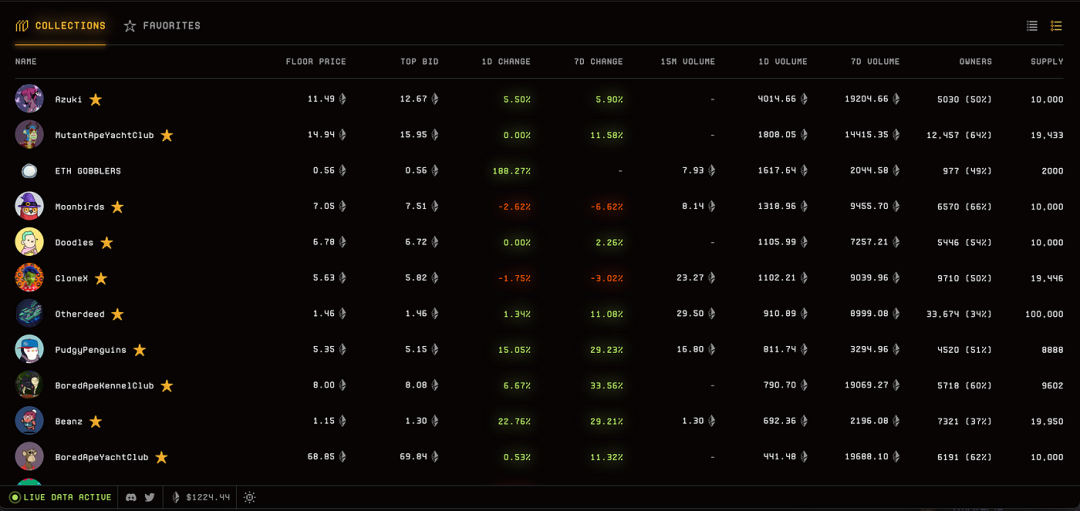Viewport: 1080px width, 511px height.
Task: Sort by 7D Volume column header
Action: click(875, 62)
